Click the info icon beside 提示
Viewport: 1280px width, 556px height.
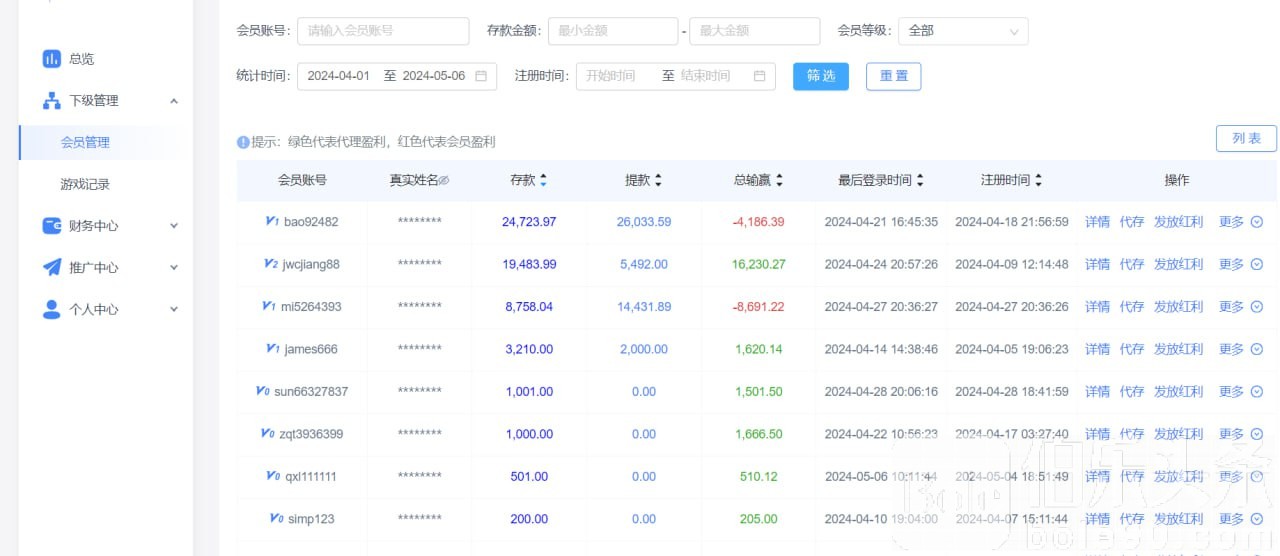pyautogui.click(x=242, y=142)
